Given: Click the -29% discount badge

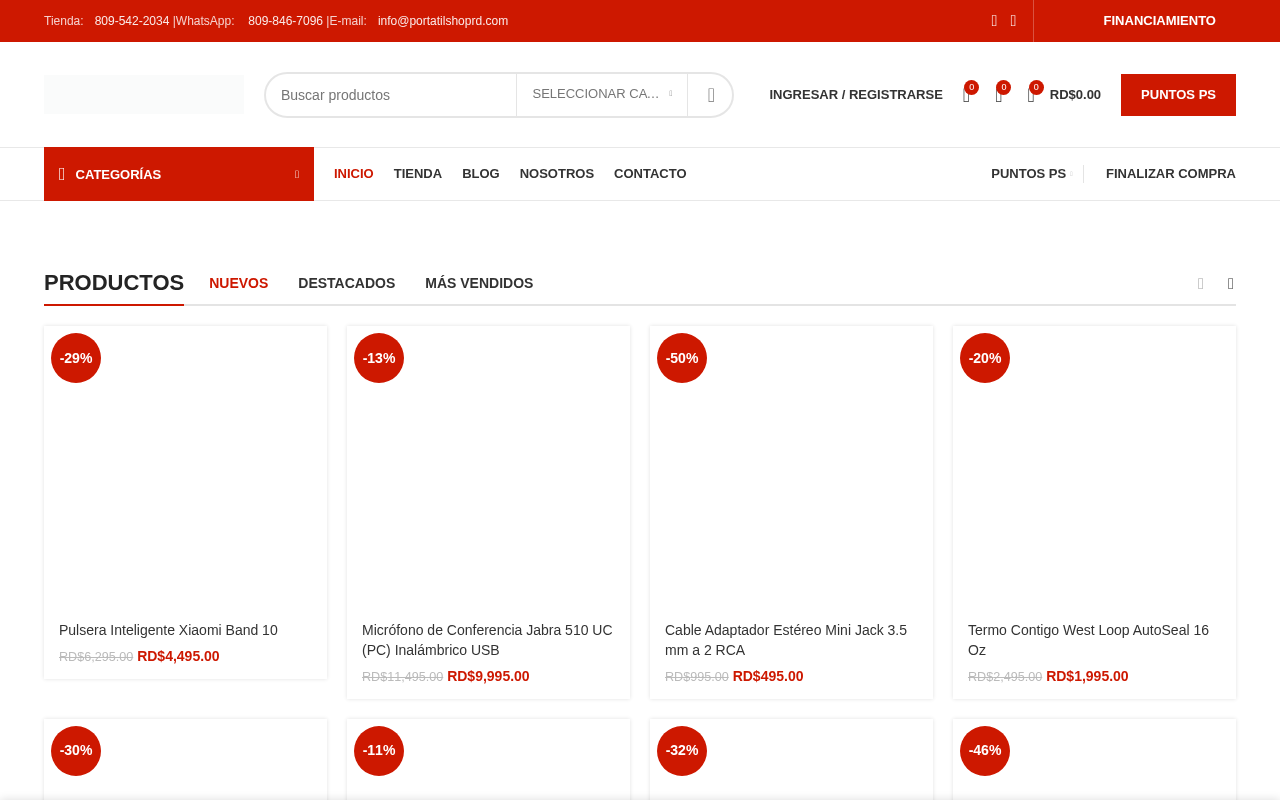Looking at the screenshot, I should click(76, 358).
